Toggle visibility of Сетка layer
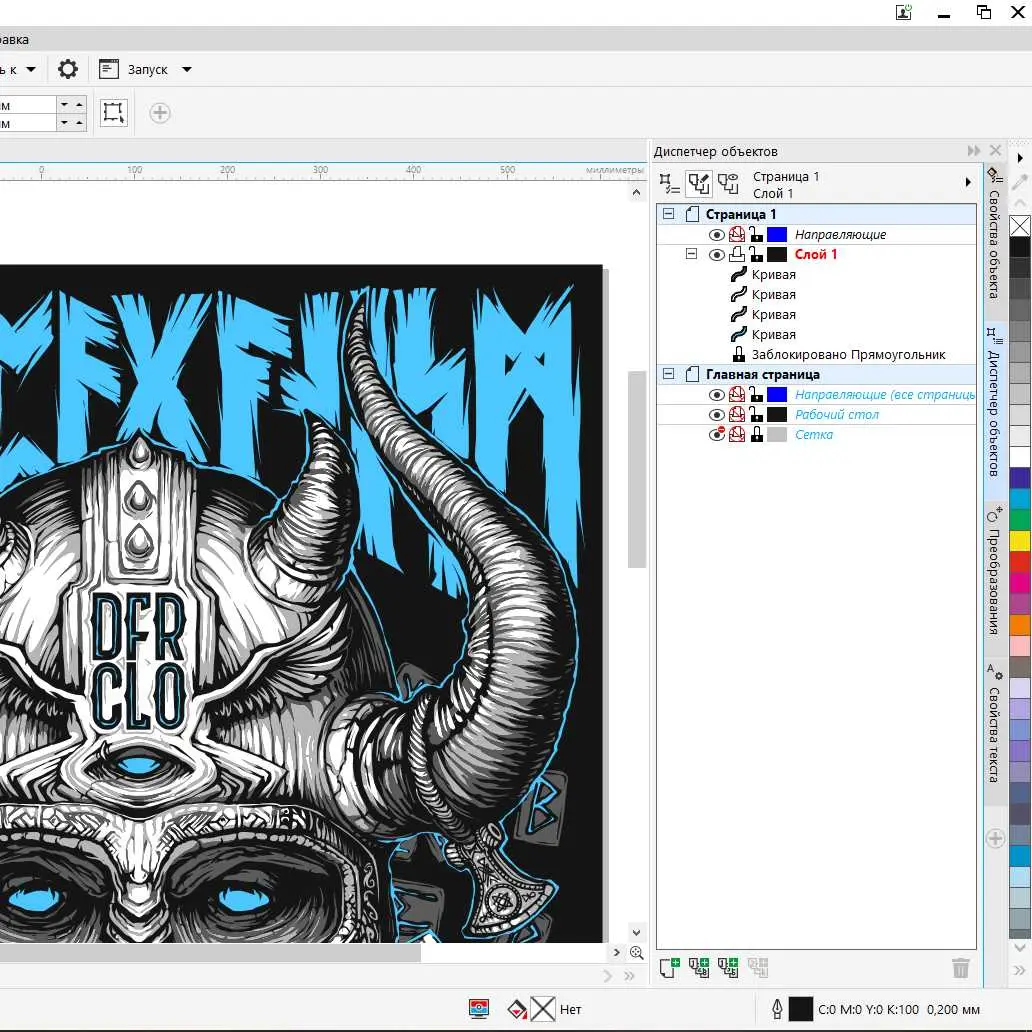Screen dimensions: 1032x1032 pyautogui.click(x=716, y=435)
